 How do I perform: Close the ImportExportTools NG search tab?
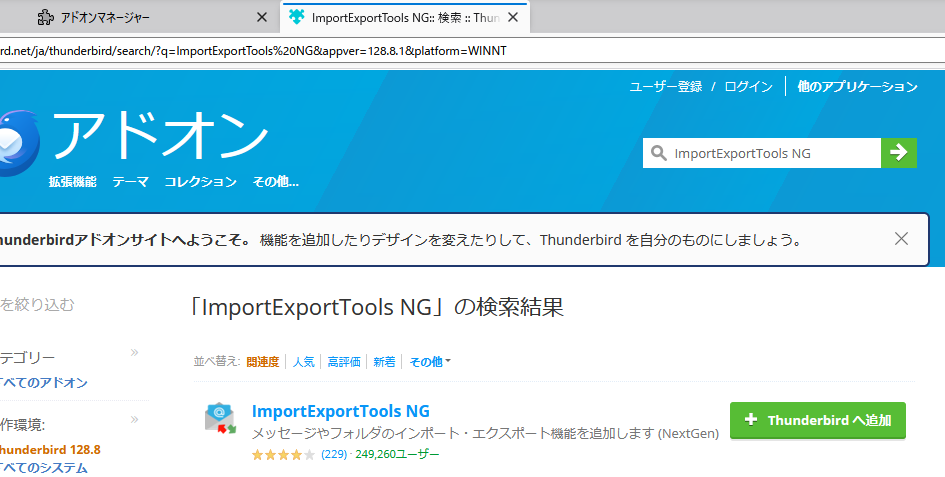(x=513, y=17)
